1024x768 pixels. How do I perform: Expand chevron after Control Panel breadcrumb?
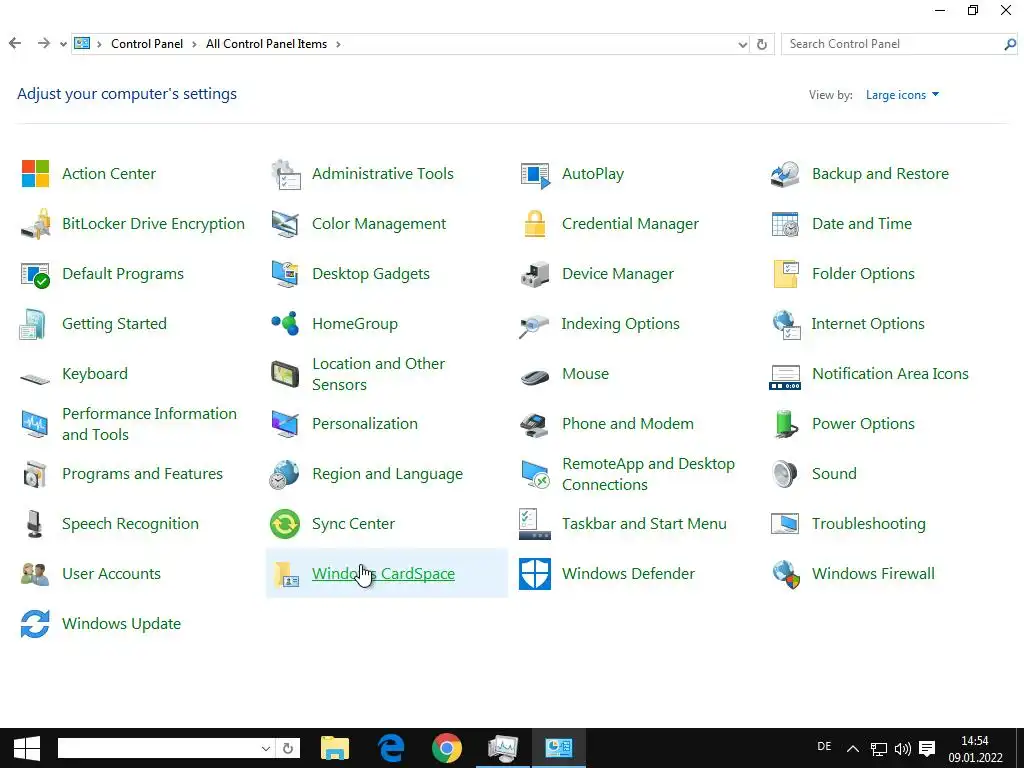194,44
